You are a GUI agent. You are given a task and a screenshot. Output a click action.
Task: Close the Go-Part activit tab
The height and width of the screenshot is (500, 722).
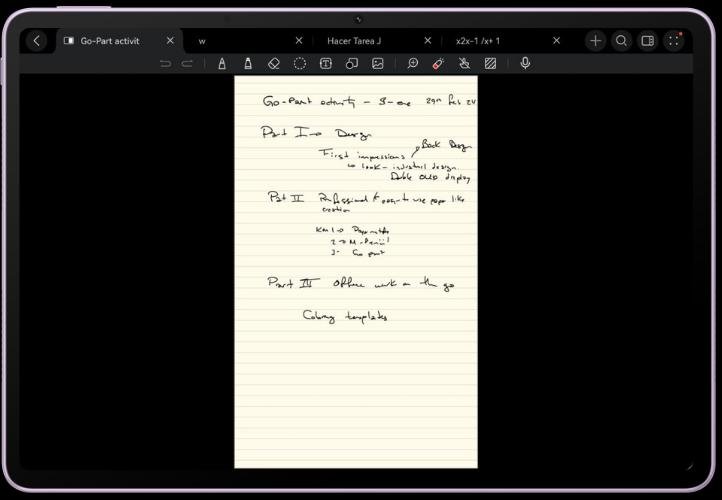pos(170,41)
